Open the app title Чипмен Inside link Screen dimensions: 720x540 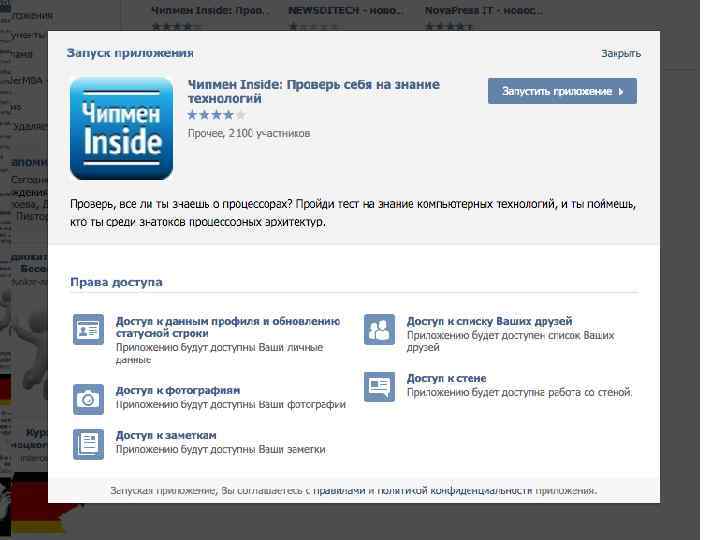(x=314, y=91)
